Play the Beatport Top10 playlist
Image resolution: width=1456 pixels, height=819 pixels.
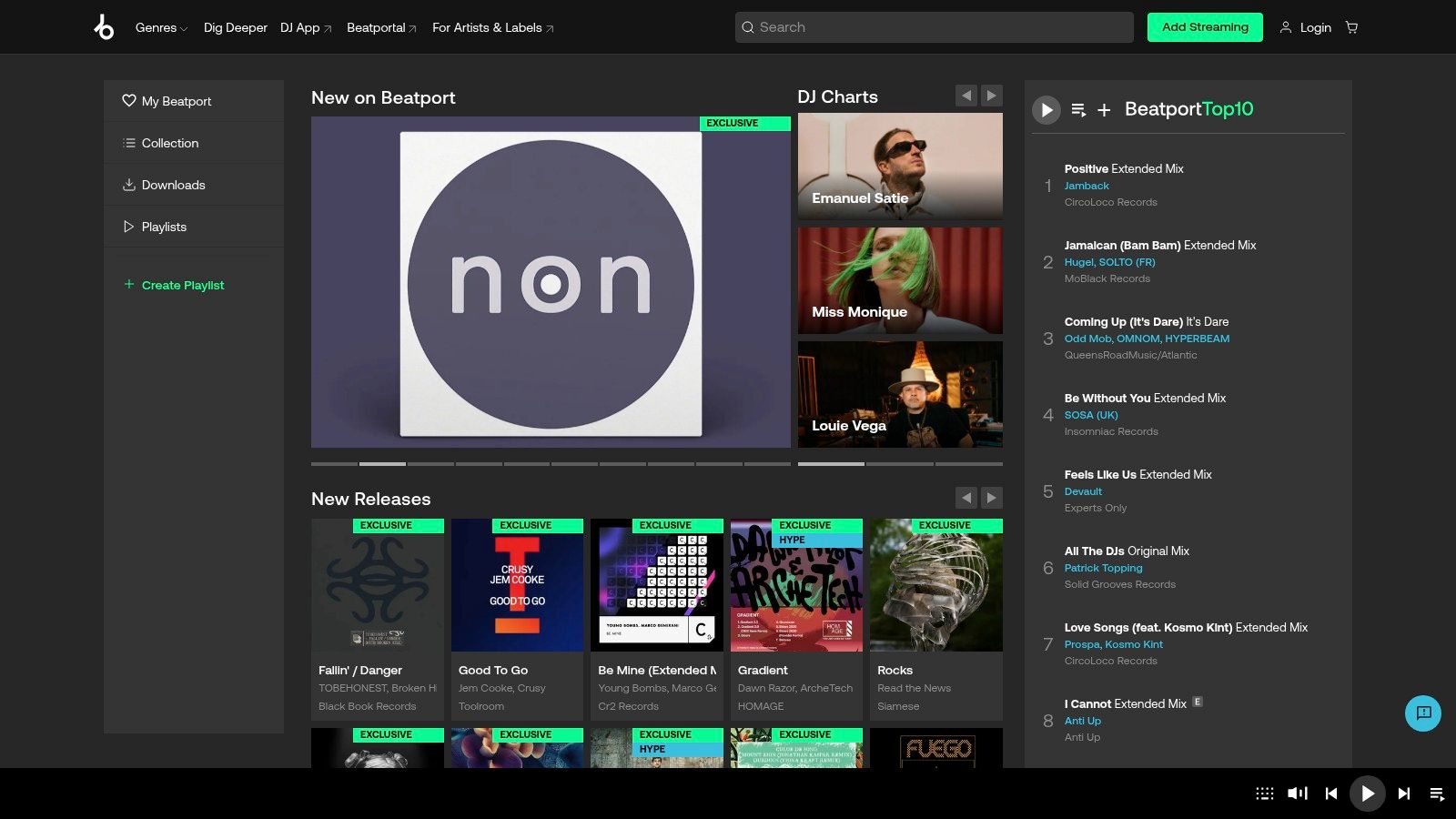pyautogui.click(x=1046, y=110)
